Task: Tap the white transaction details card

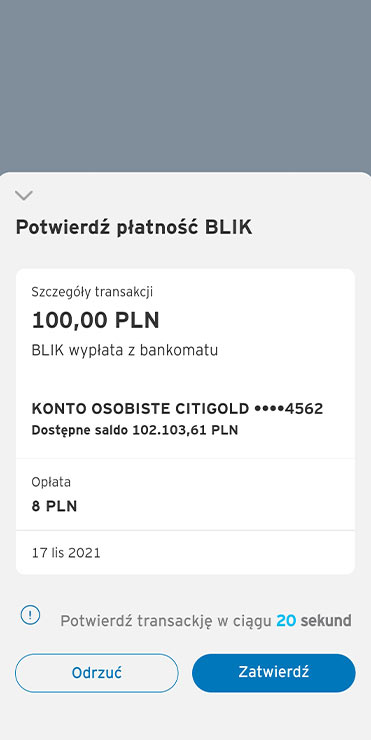Action: coord(185,421)
